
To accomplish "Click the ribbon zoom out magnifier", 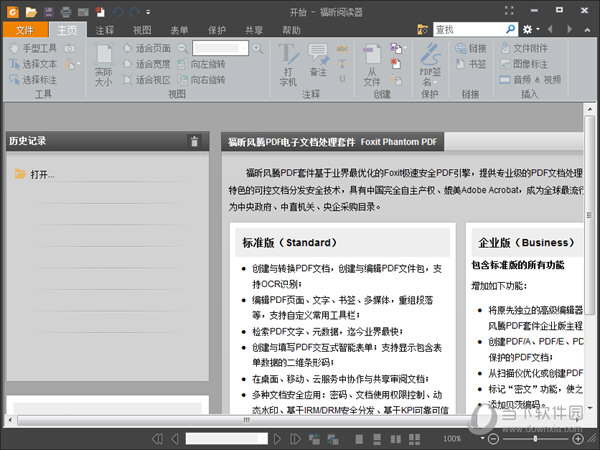I will point(183,48).
